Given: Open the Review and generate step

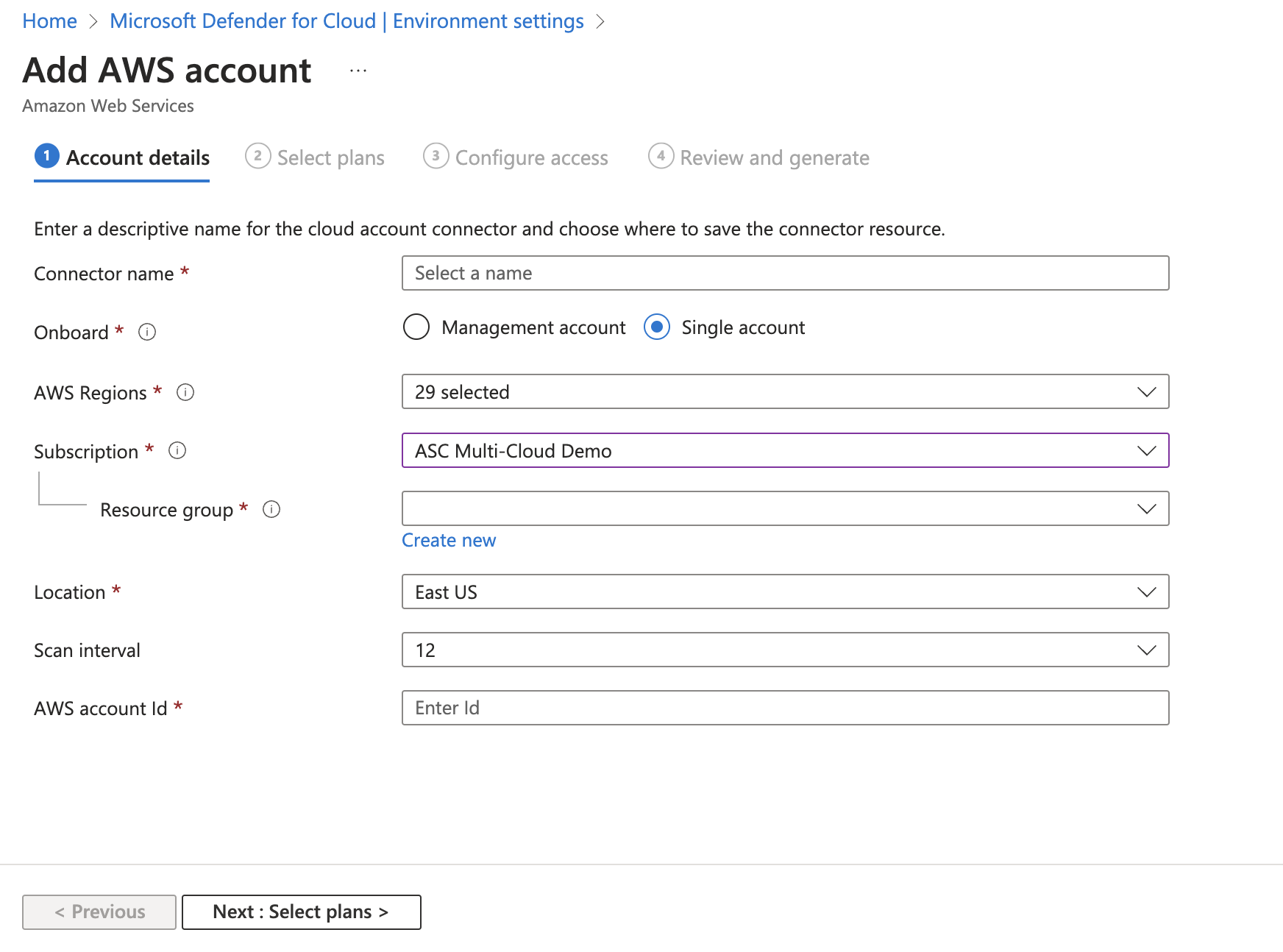Looking at the screenshot, I should tap(774, 157).
